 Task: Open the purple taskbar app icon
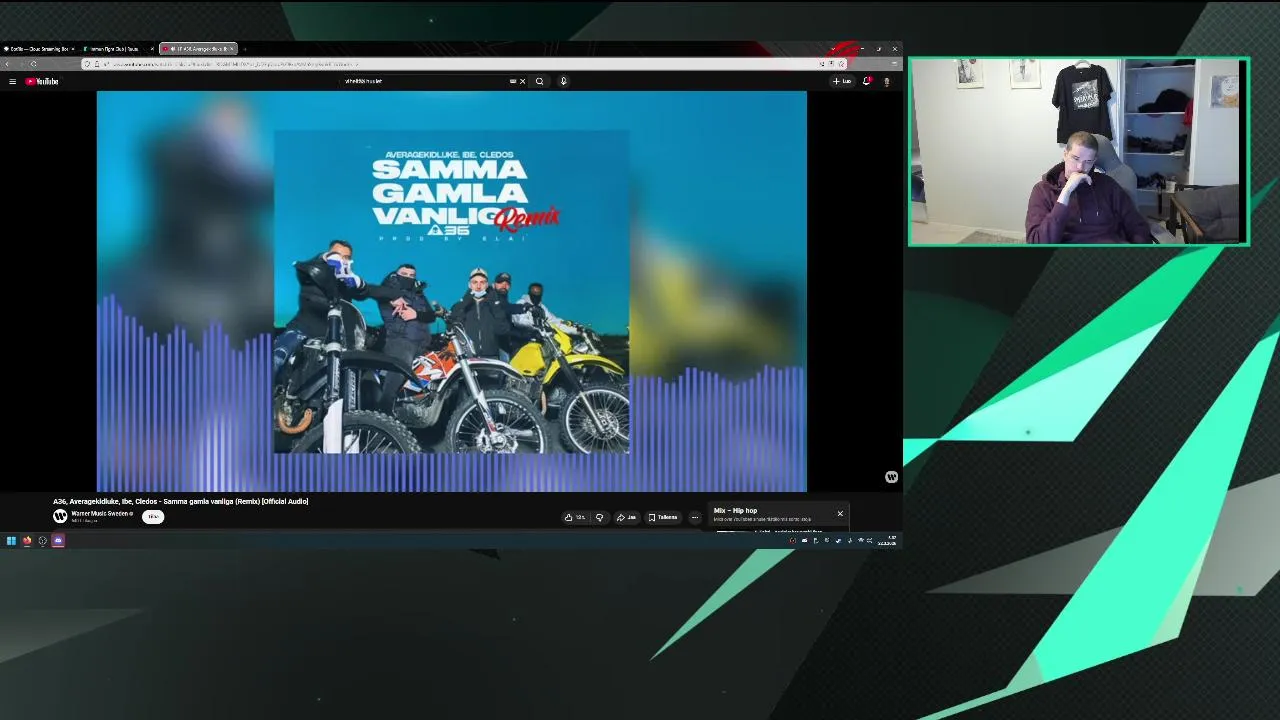[58, 541]
